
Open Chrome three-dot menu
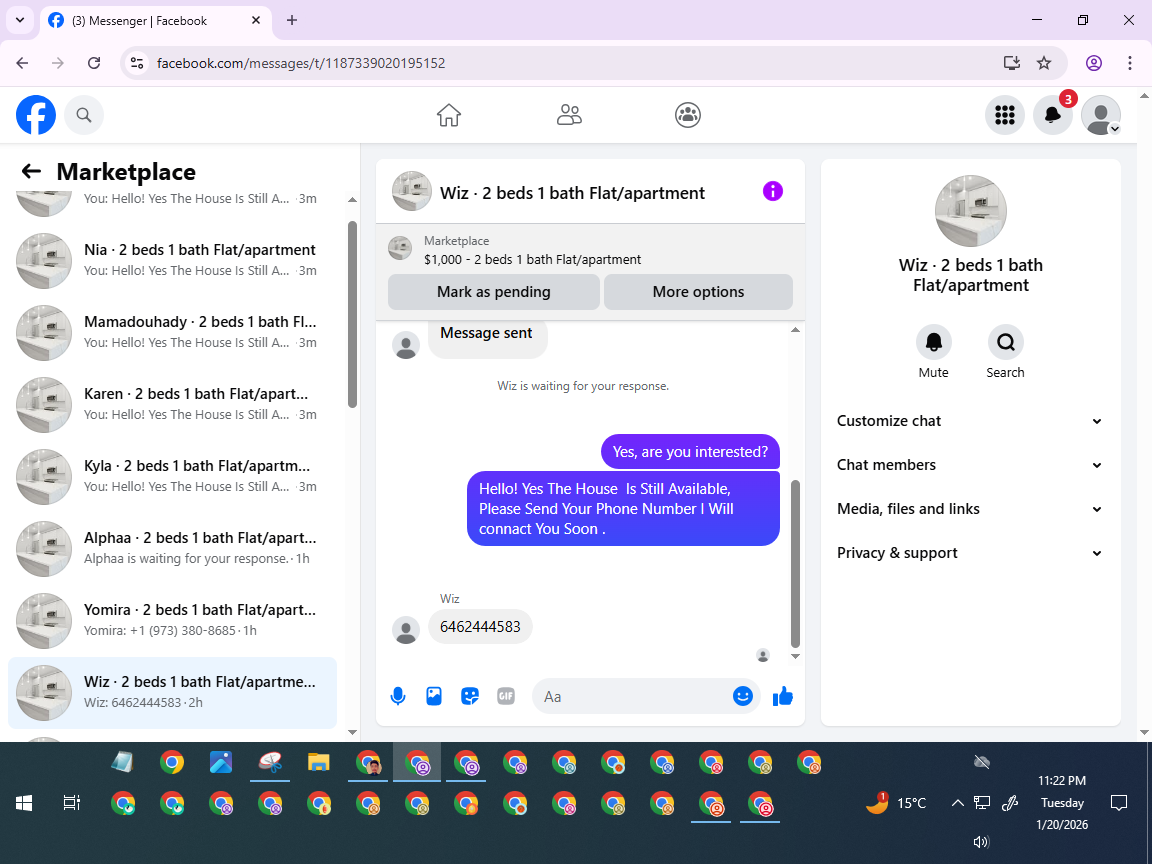pos(1130,63)
